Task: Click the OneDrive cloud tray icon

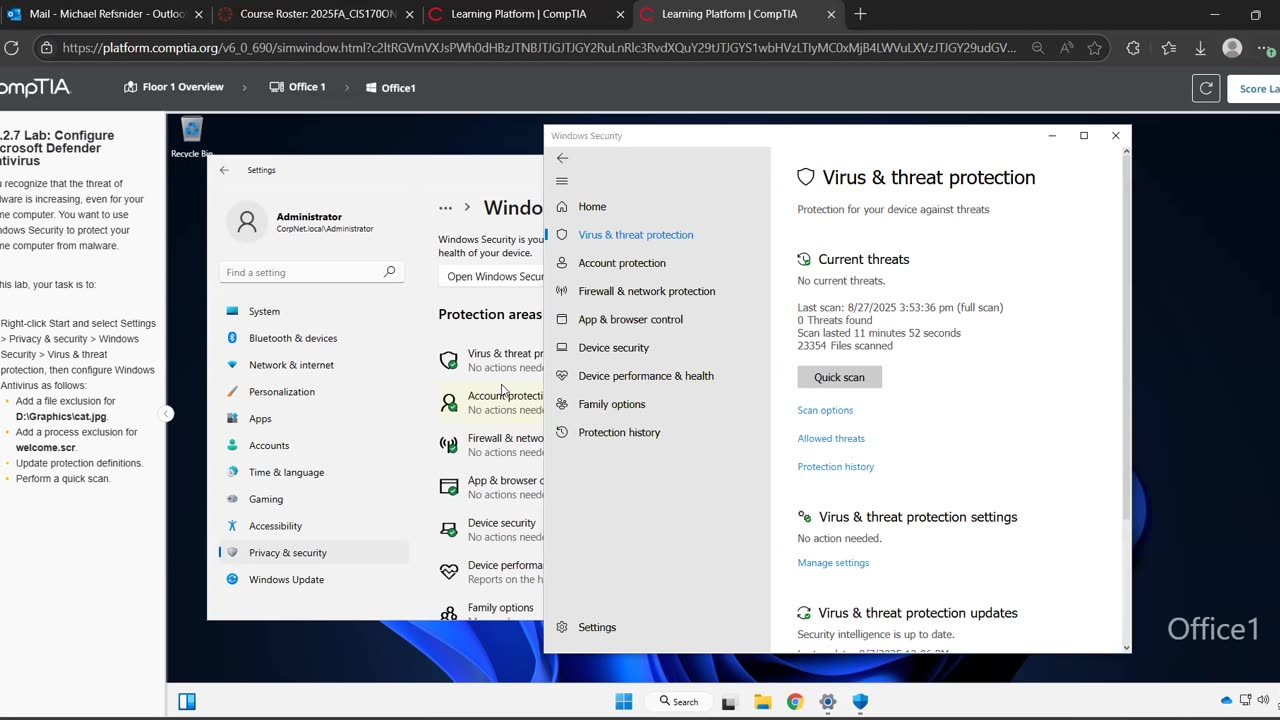Action: point(1227,700)
